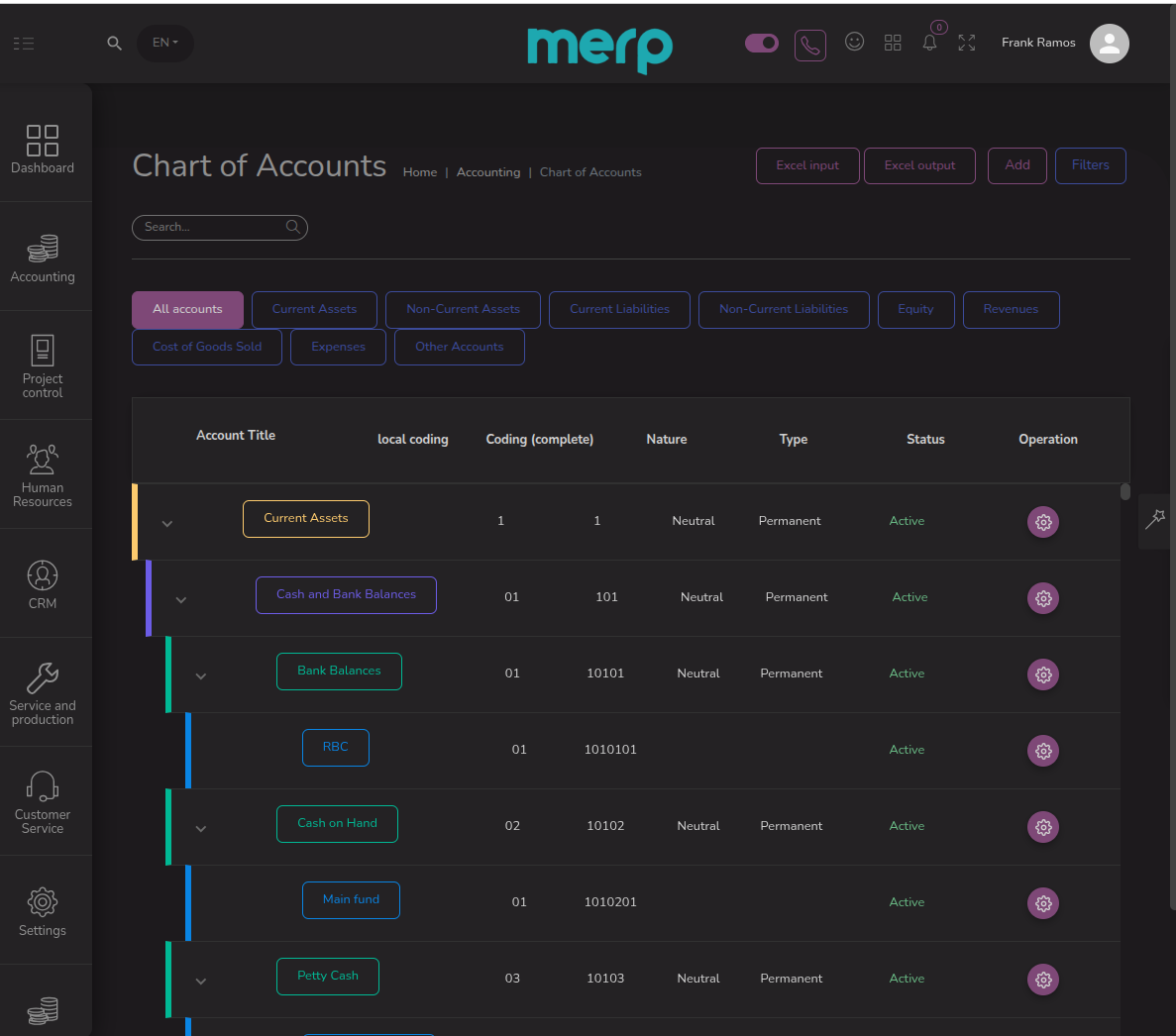Open the EN language dropdown
1176x1036 pixels.
[x=164, y=43]
